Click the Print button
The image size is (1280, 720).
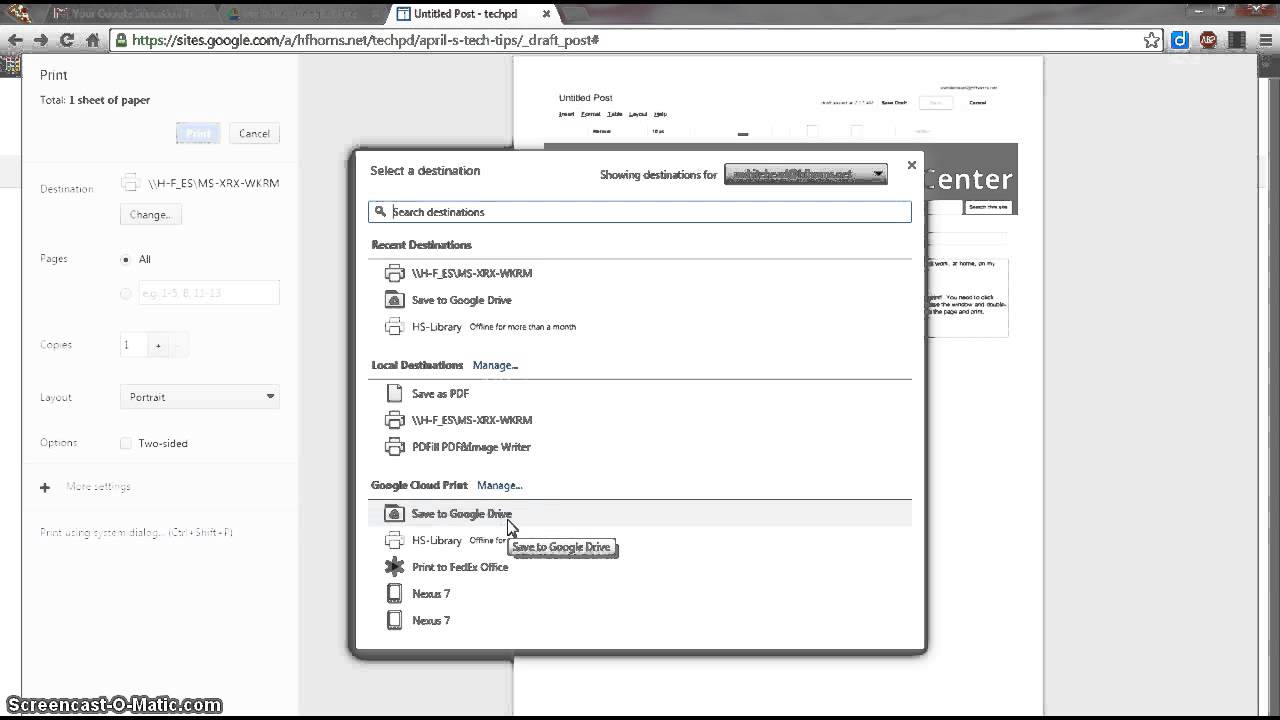(198, 133)
